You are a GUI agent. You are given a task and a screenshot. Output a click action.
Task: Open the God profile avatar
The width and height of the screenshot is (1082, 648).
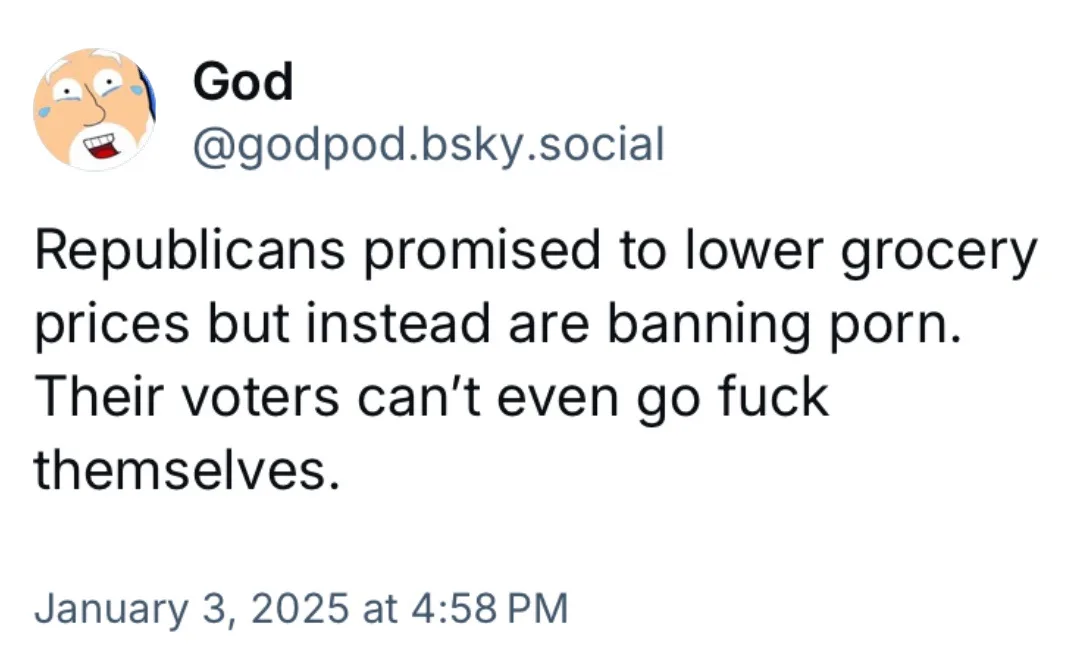coord(95,108)
